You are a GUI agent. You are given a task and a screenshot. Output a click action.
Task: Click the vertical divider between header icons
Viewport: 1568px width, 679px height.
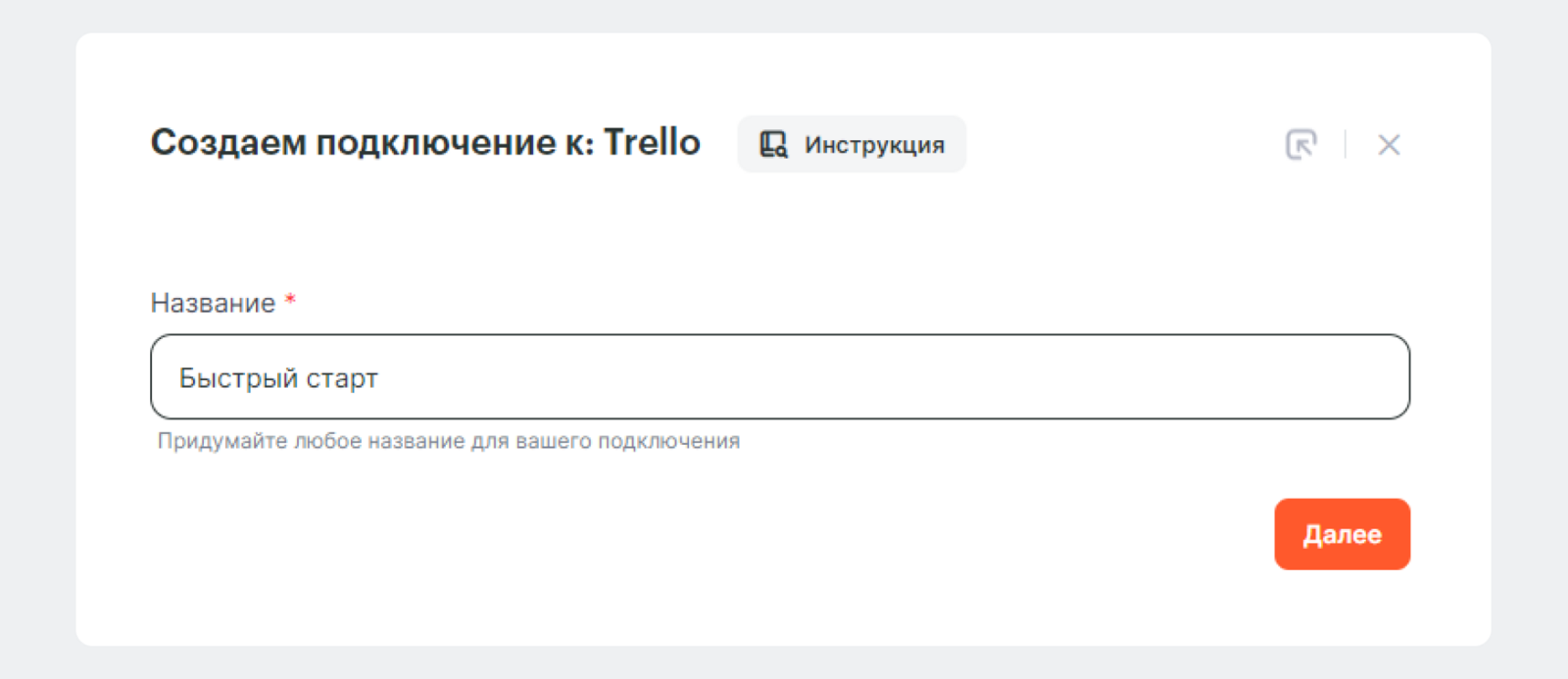point(1345,145)
